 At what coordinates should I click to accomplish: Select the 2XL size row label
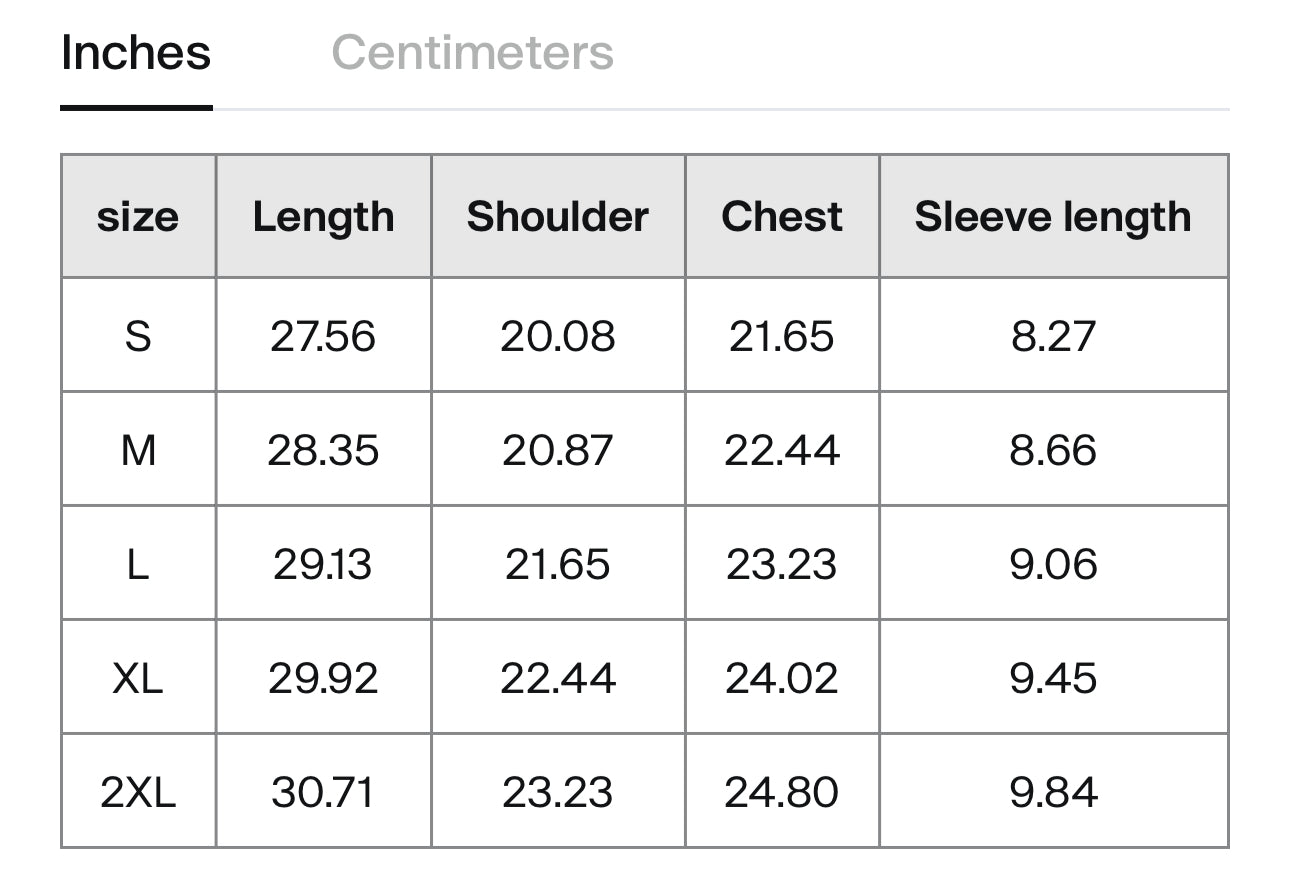tap(138, 792)
